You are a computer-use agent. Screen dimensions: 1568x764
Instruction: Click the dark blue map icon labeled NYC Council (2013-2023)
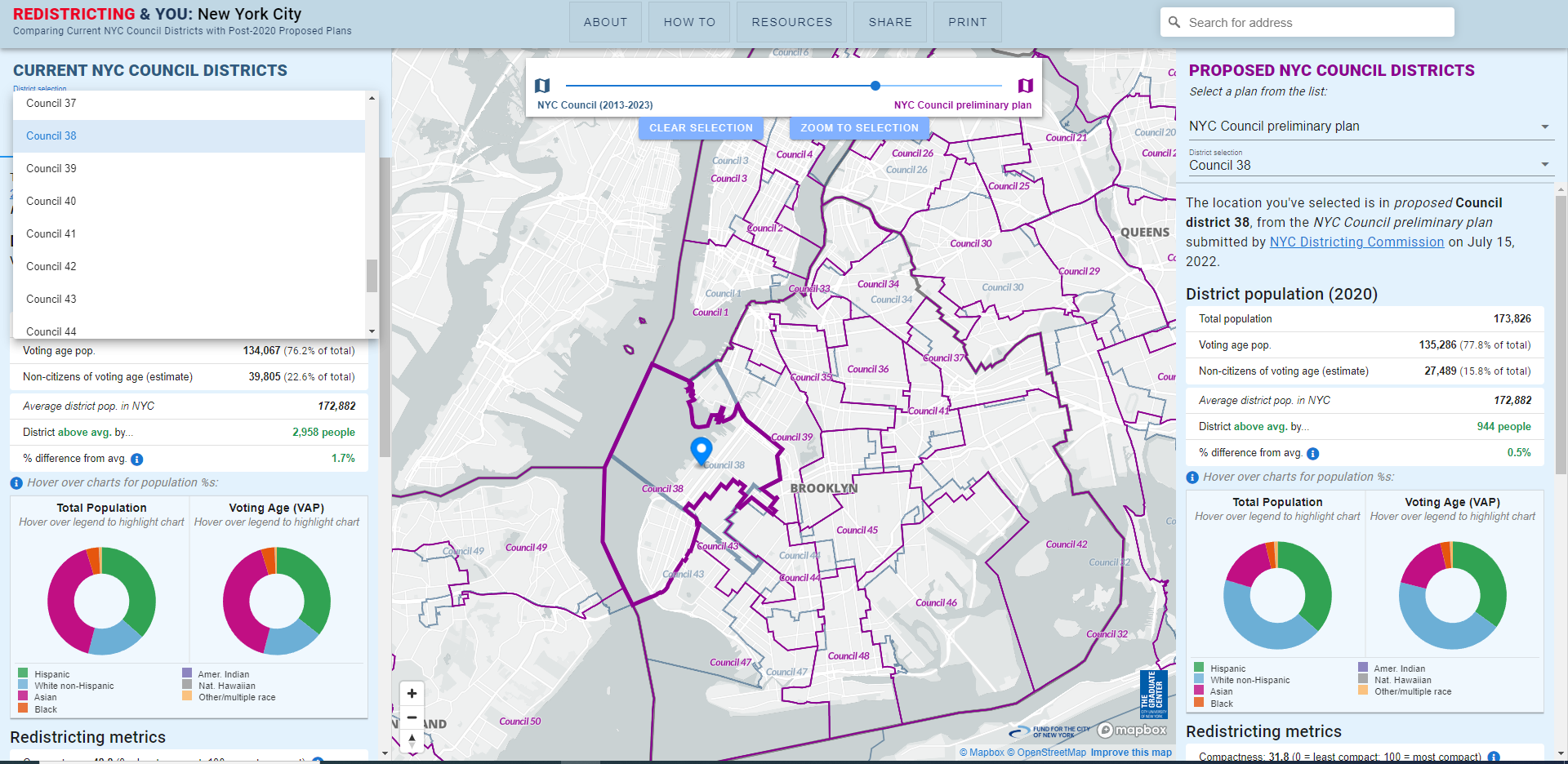tap(541, 85)
